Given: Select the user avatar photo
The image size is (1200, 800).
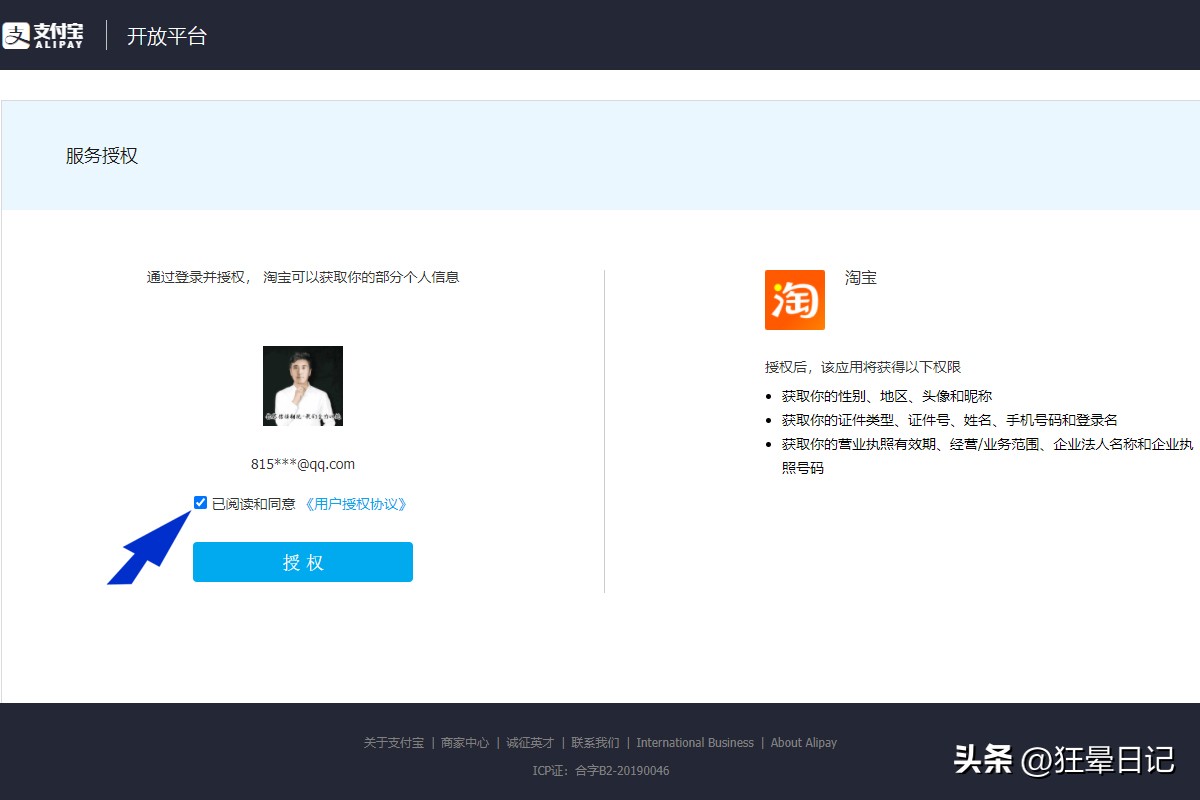Looking at the screenshot, I should [302, 385].
